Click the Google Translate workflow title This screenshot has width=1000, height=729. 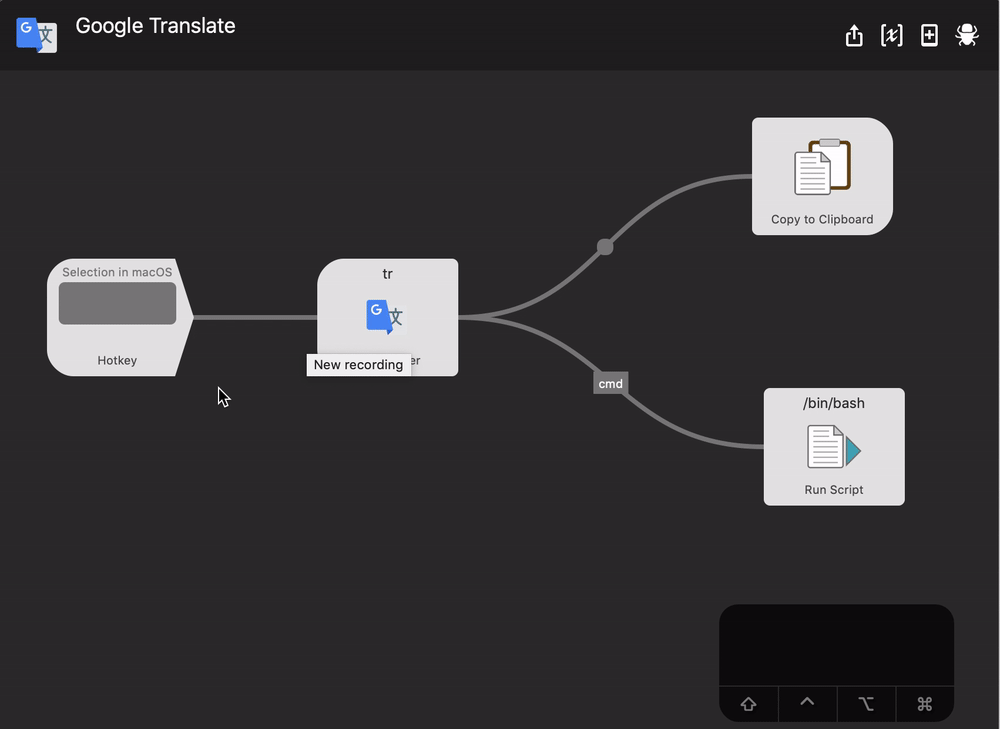(156, 26)
